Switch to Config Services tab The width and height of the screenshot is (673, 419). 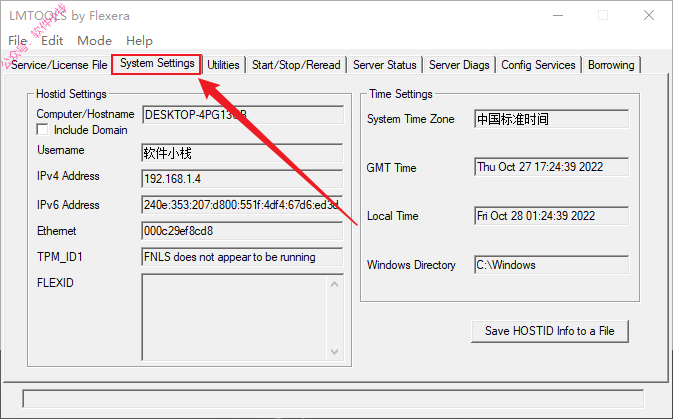pos(538,65)
